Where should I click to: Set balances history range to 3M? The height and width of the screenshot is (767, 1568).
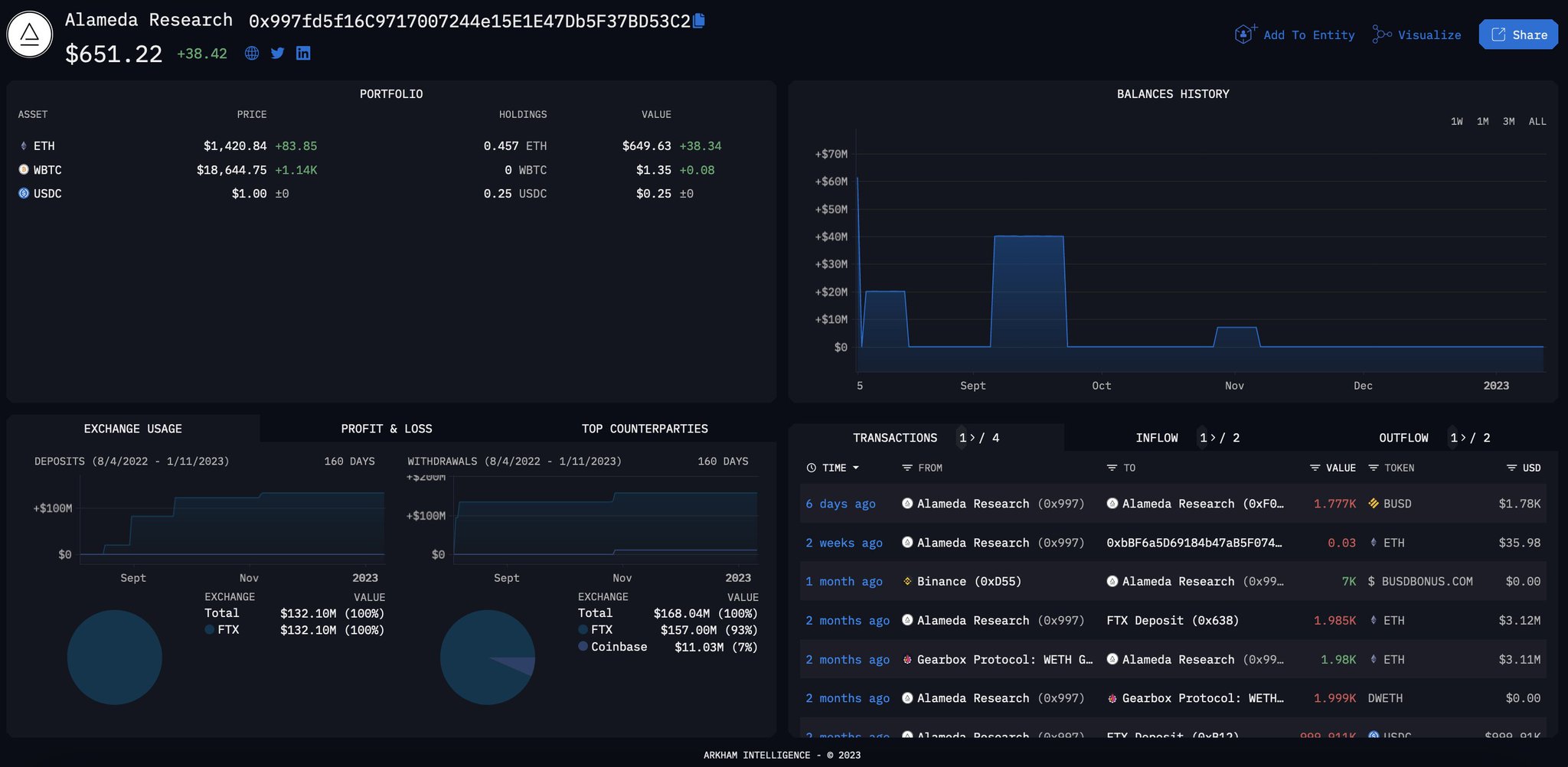point(1509,121)
